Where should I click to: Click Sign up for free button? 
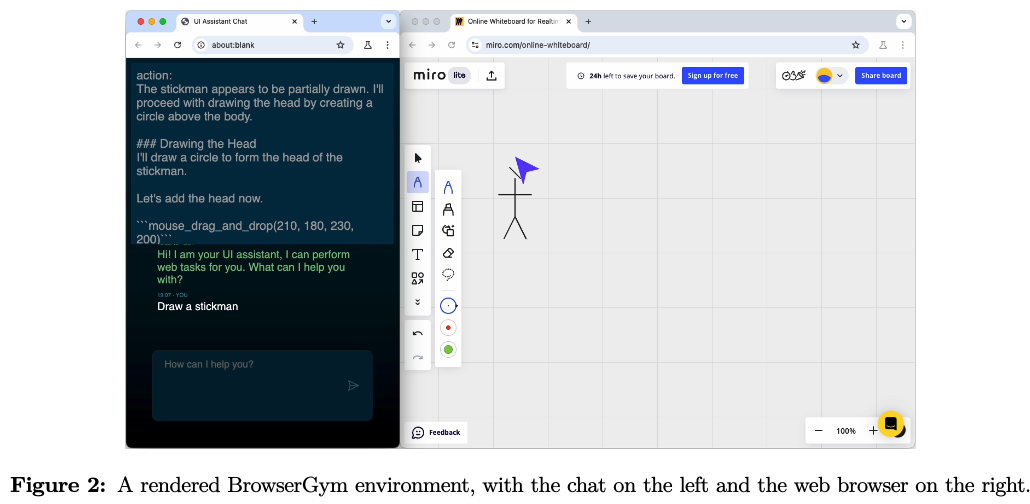click(x=713, y=76)
